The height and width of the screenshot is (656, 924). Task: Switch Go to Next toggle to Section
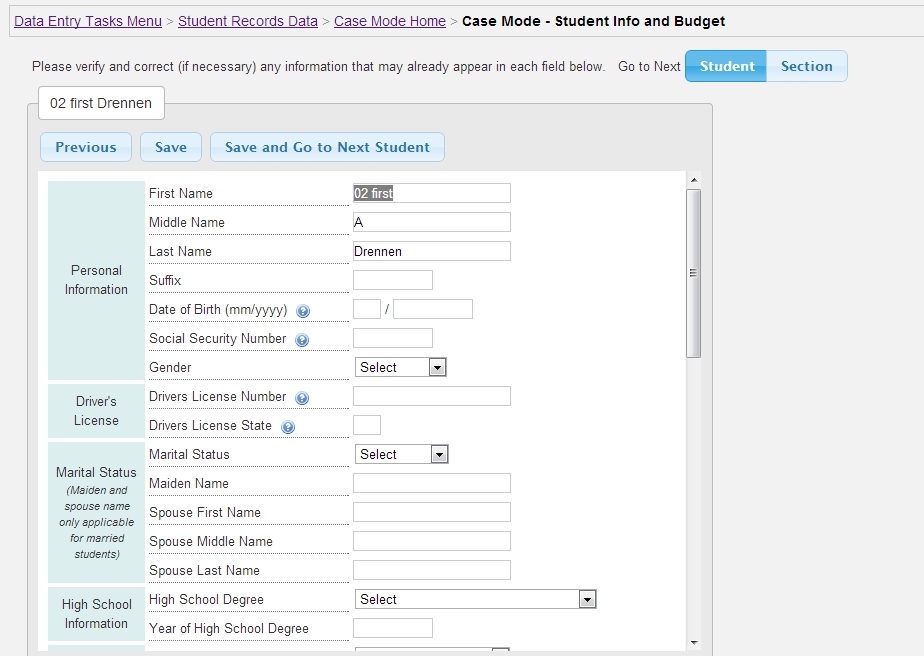click(x=807, y=66)
